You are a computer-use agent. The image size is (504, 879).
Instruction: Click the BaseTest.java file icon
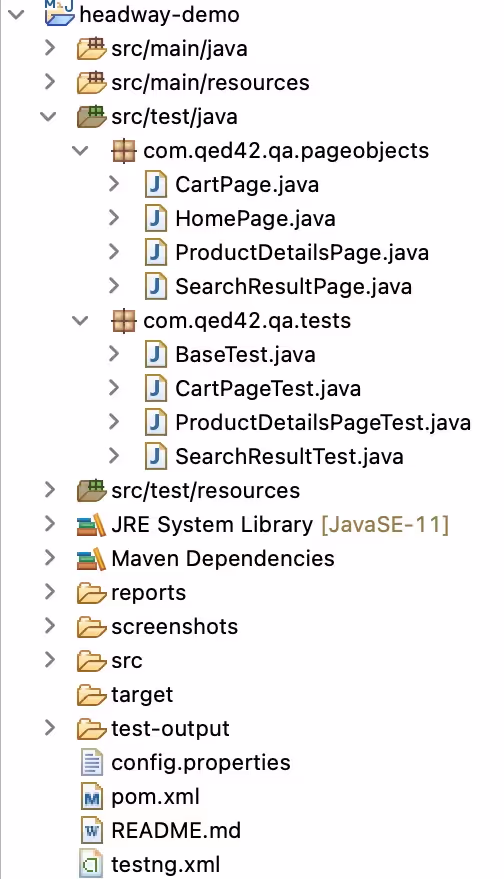pyautogui.click(x=155, y=355)
